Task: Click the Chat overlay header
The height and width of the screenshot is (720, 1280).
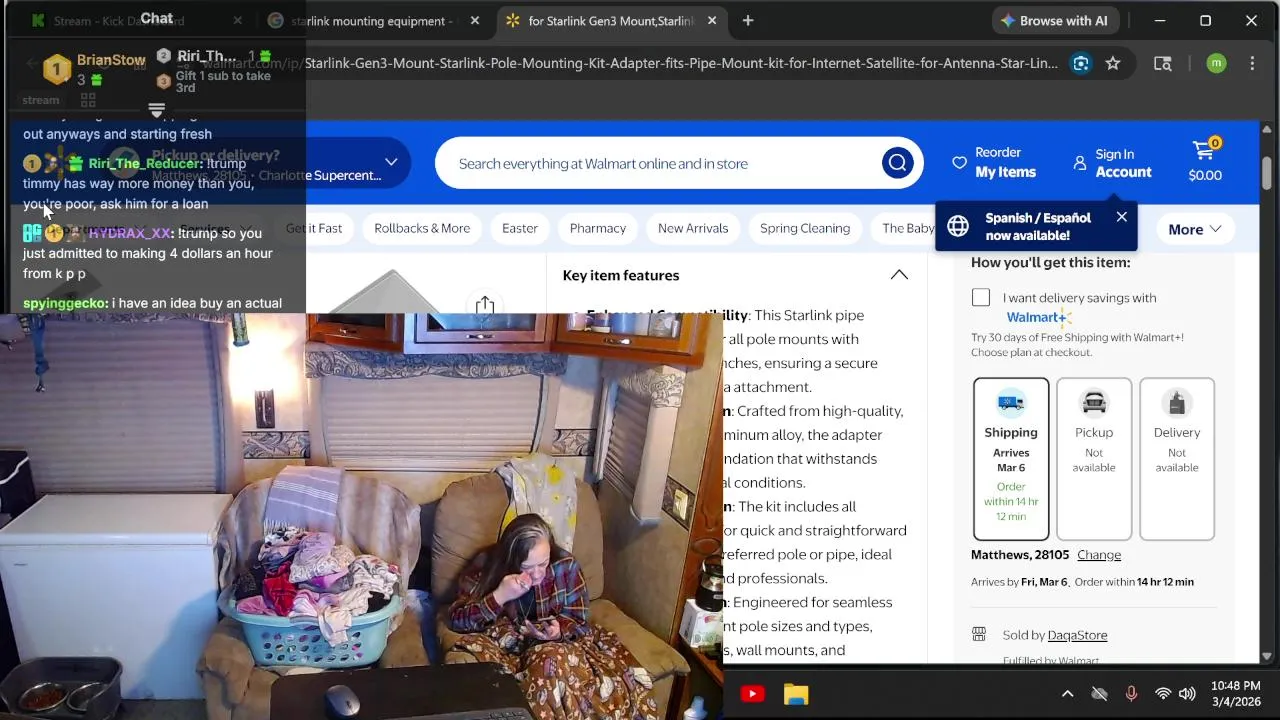Action: tap(156, 18)
